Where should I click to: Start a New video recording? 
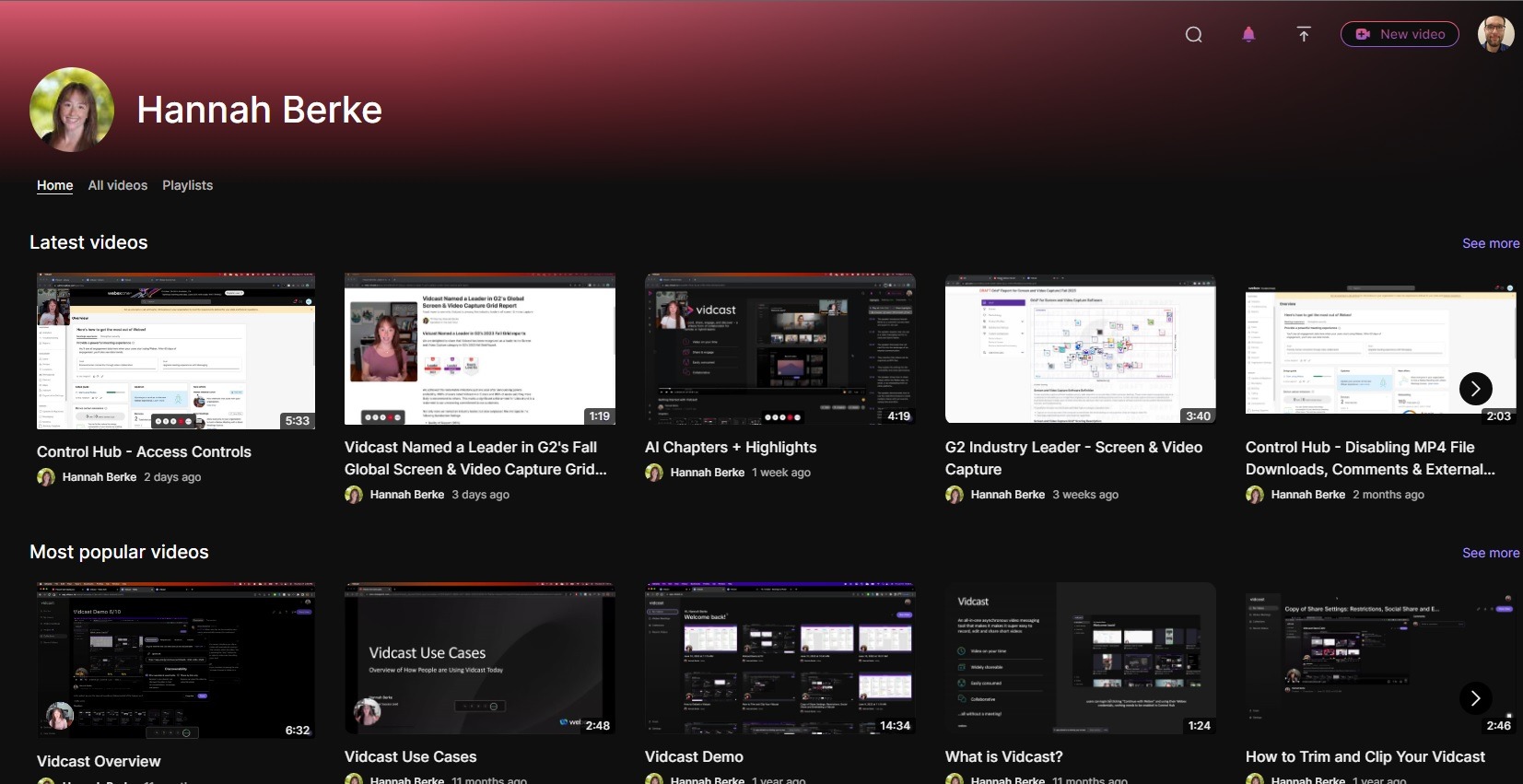click(1400, 34)
